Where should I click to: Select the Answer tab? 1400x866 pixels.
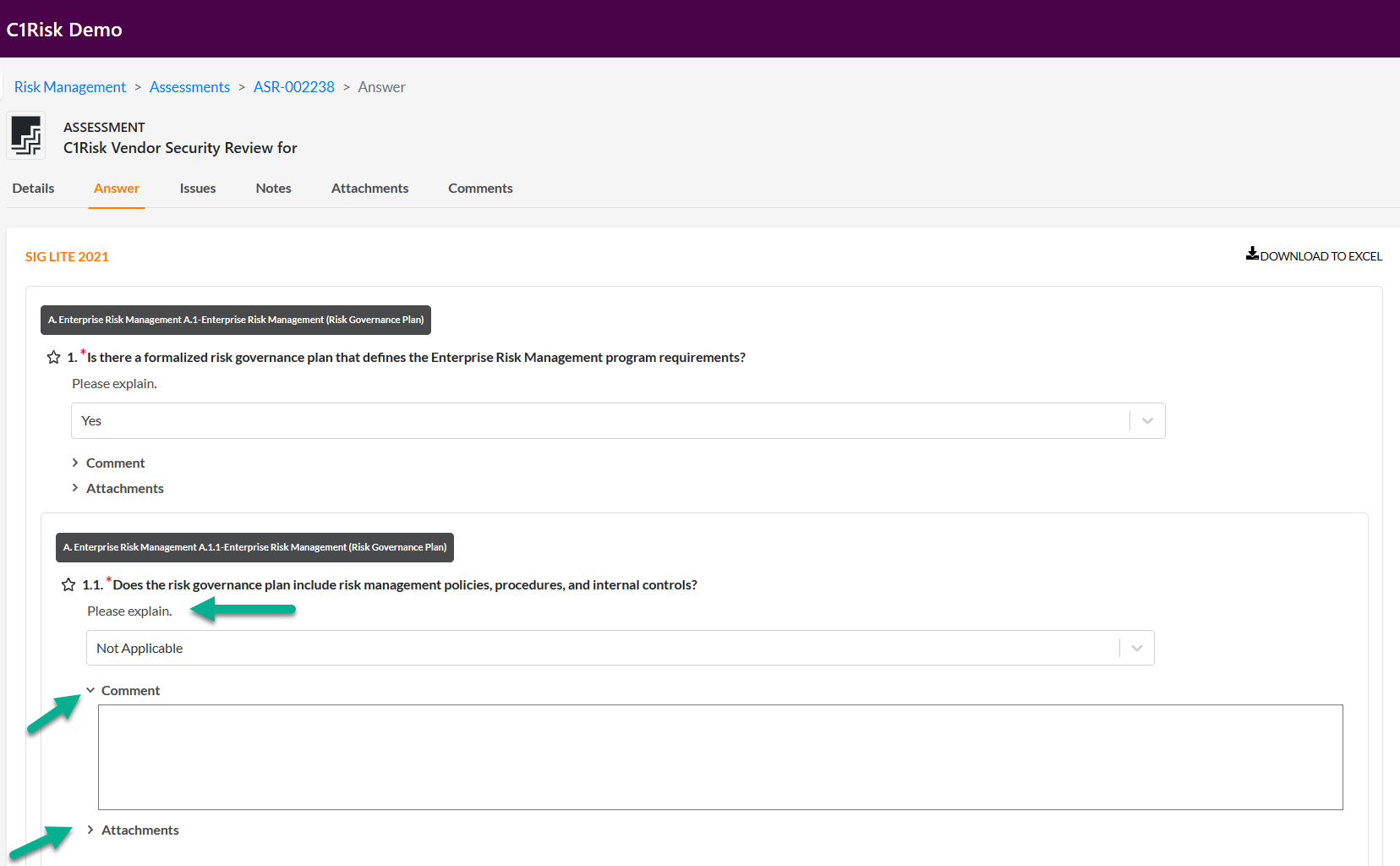point(117,189)
